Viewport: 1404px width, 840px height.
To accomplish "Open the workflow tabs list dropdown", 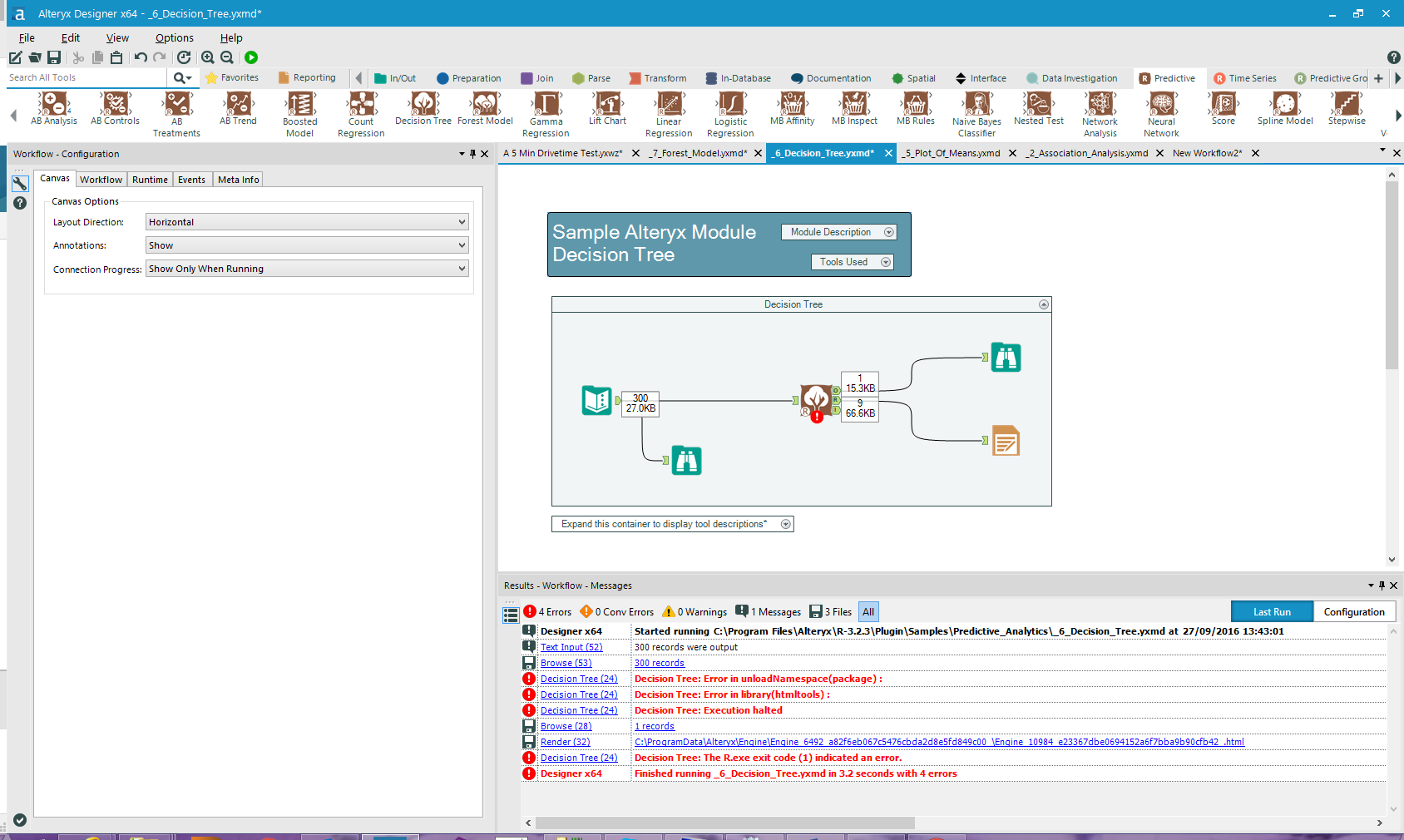I will click(x=1382, y=151).
